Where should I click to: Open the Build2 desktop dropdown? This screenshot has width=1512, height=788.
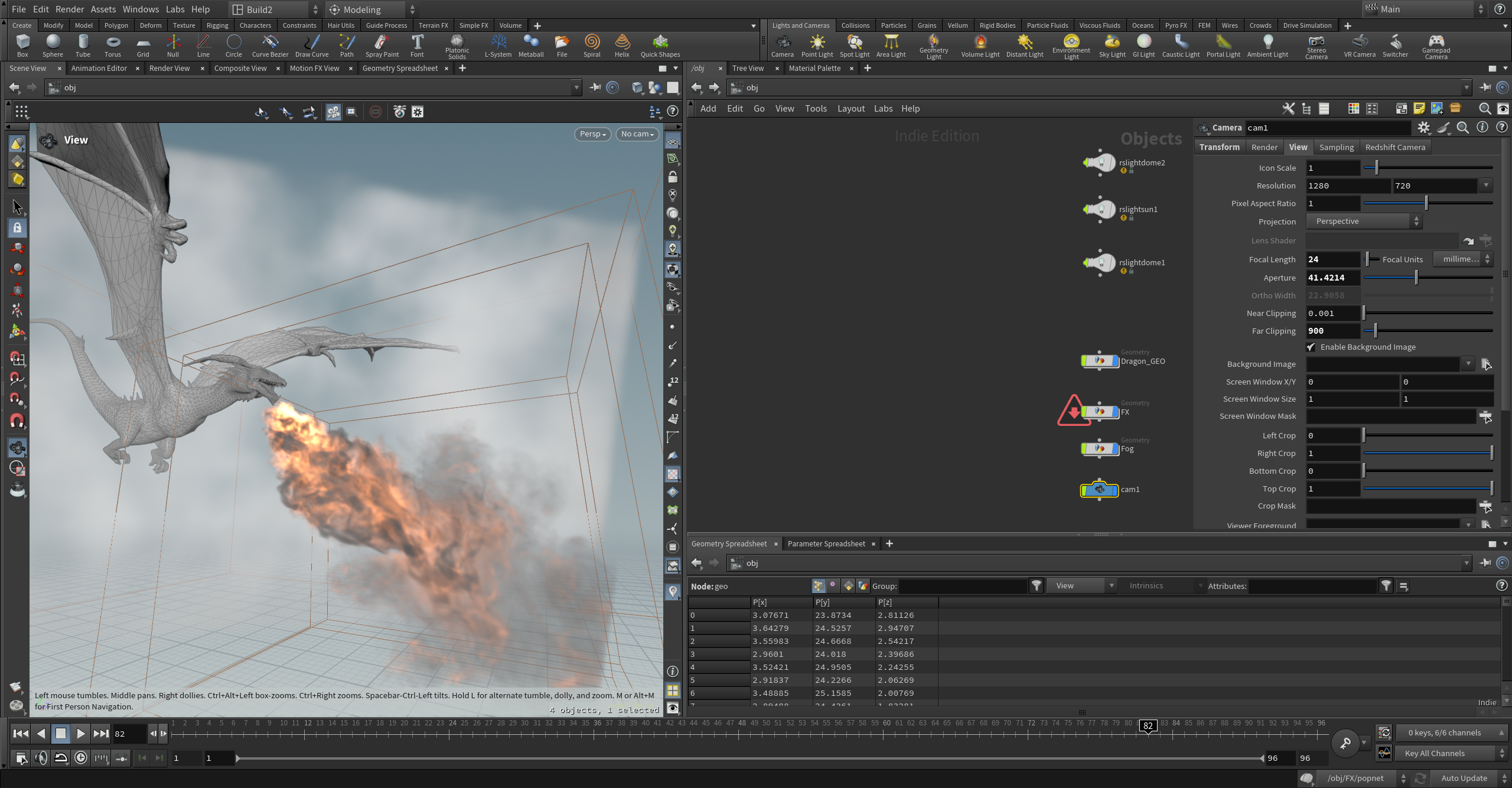[x=275, y=9]
